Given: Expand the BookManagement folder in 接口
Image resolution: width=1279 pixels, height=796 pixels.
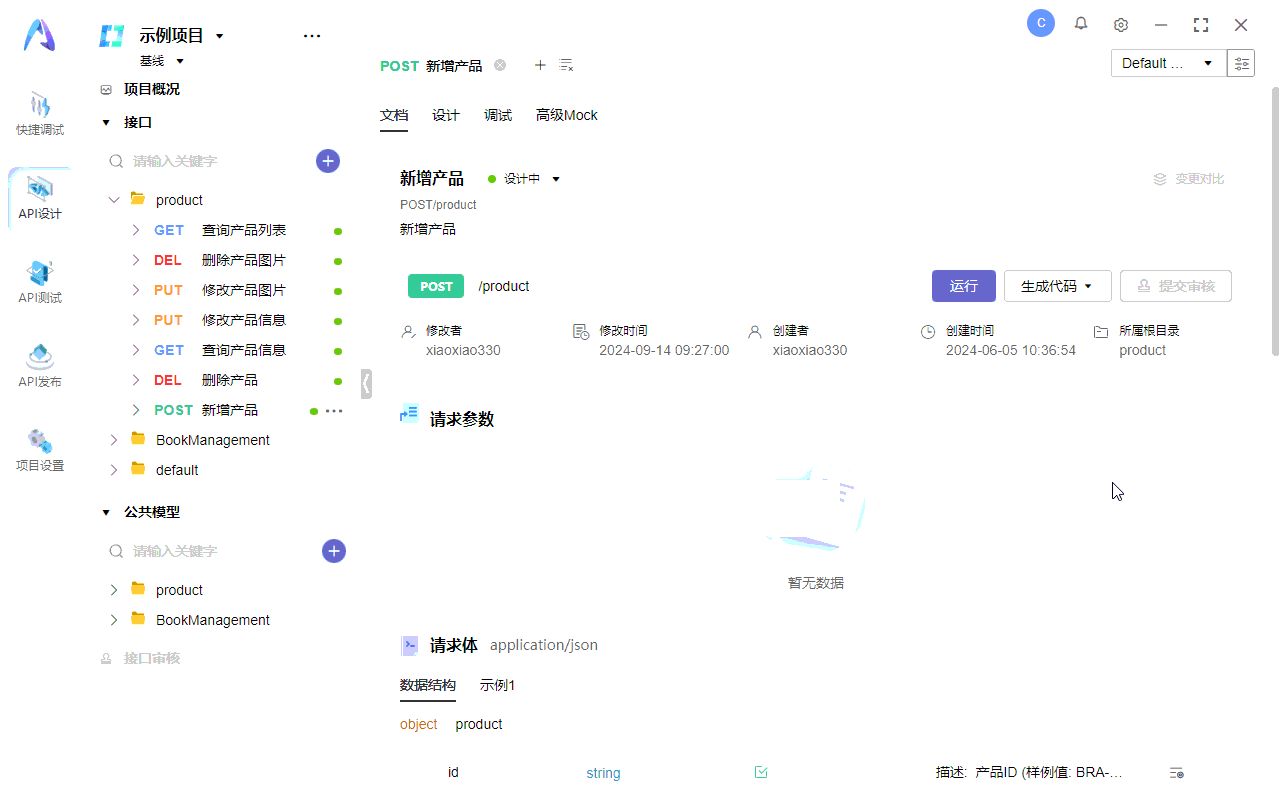Looking at the screenshot, I should point(113,440).
